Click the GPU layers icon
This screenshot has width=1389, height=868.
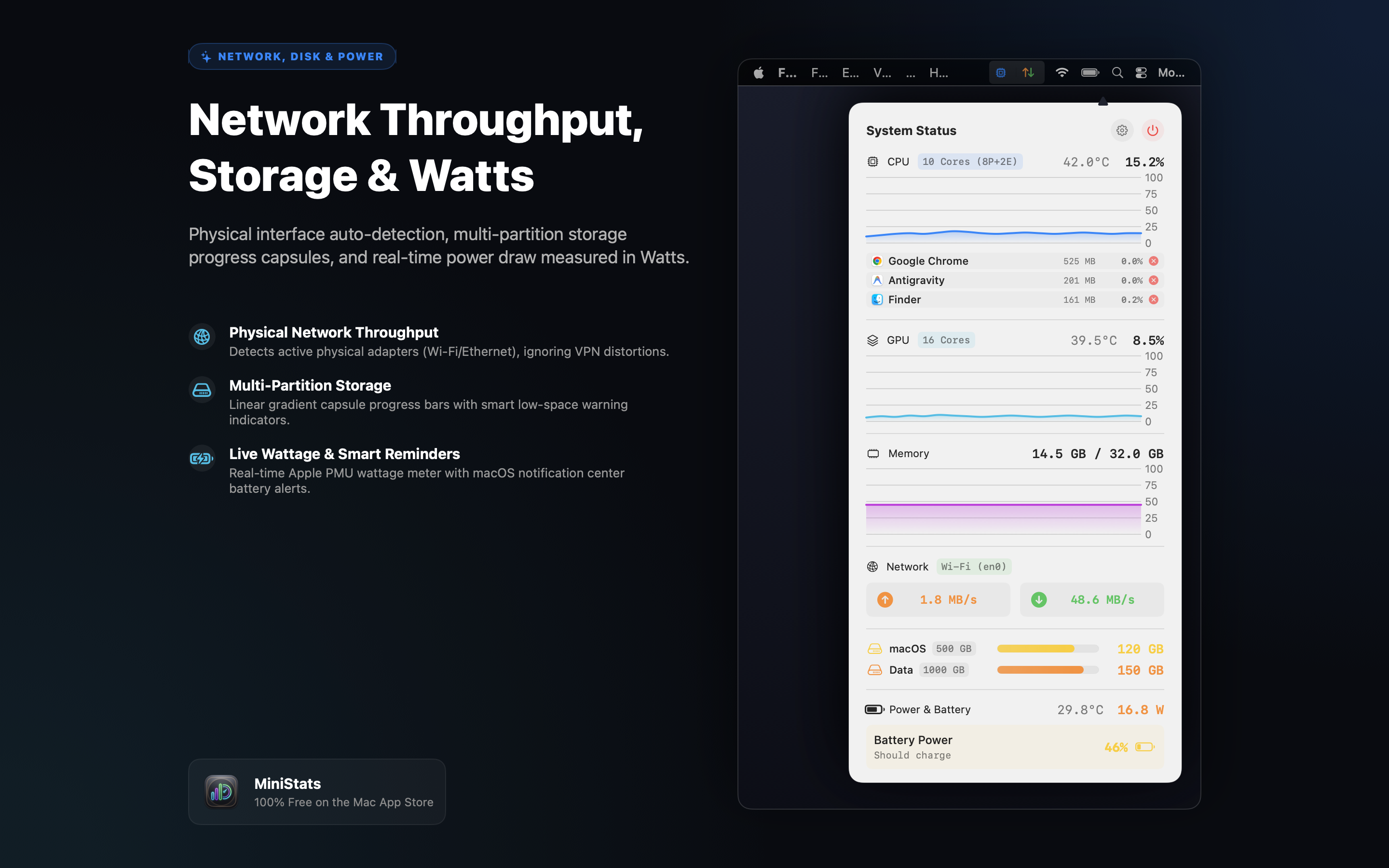(872, 340)
